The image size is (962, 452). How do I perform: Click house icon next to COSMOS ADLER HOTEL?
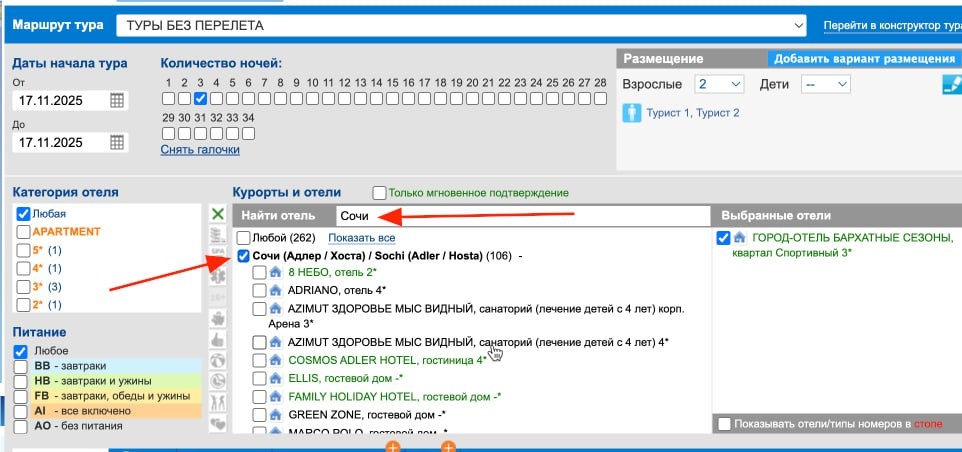click(x=275, y=360)
